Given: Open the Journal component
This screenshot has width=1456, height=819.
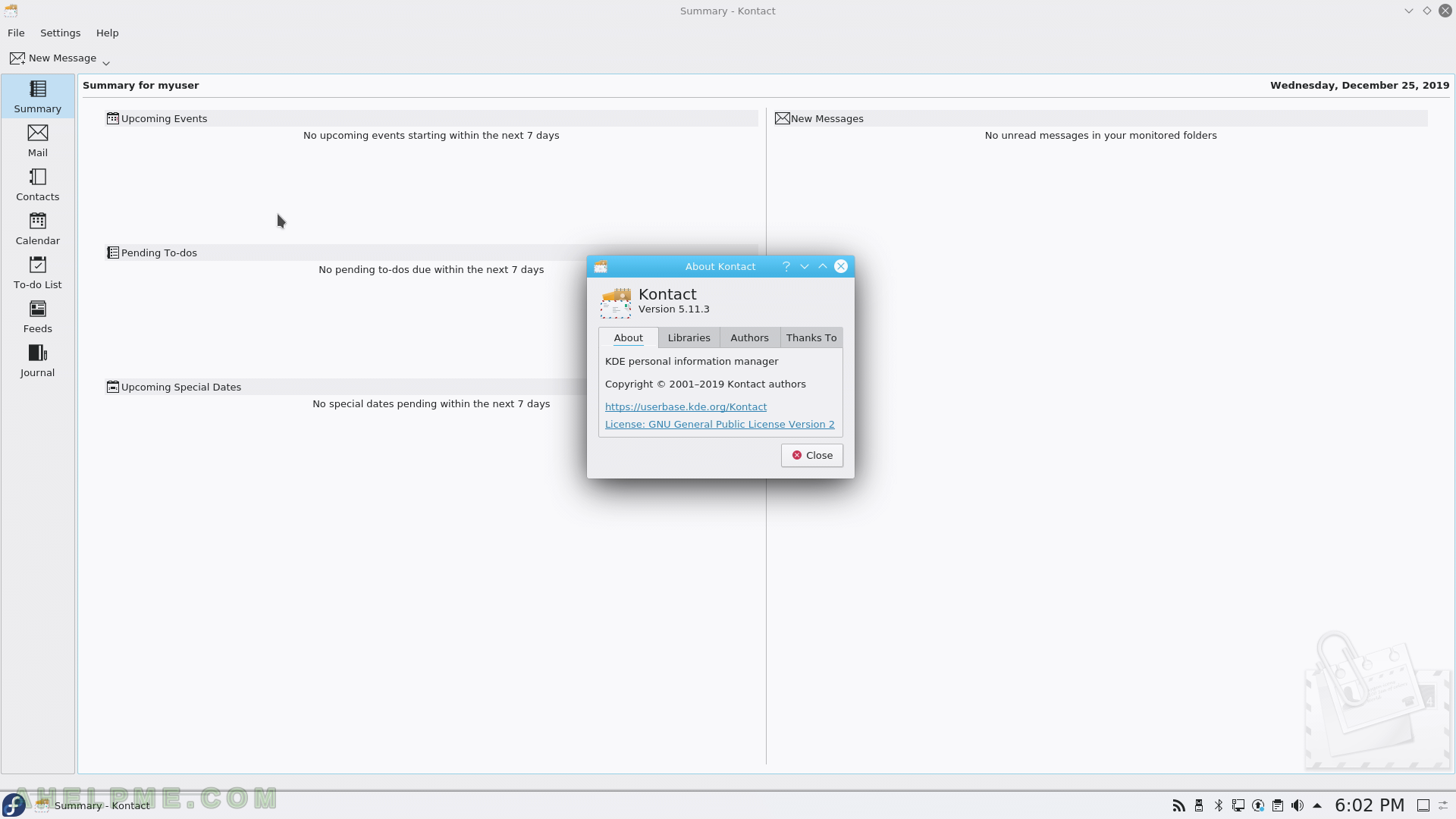Looking at the screenshot, I should pyautogui.click(x=38, y=361).
